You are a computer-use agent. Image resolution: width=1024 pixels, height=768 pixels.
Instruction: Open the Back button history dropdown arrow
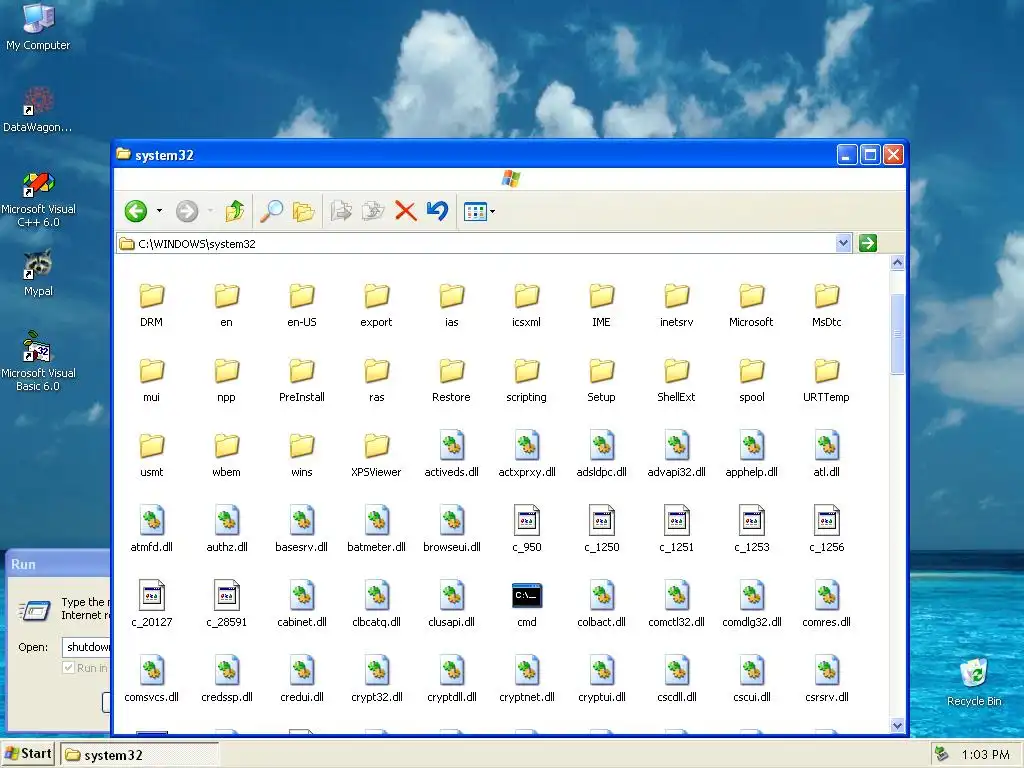point(159,211)
